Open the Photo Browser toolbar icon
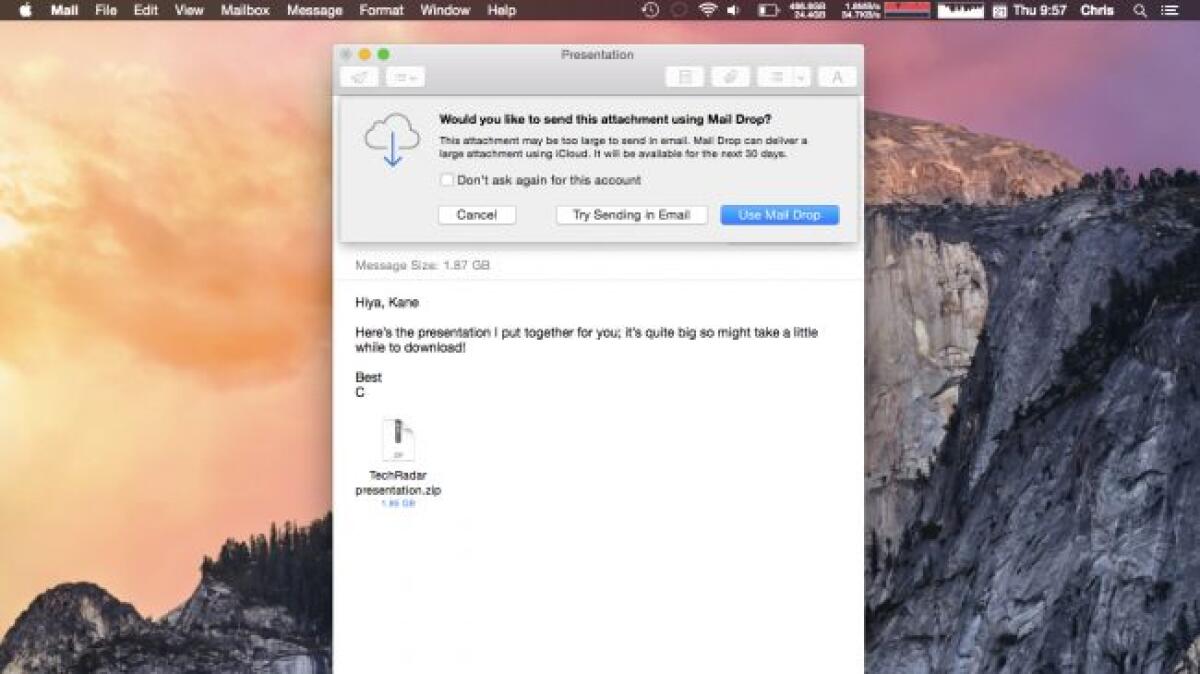 click(686, 77)
